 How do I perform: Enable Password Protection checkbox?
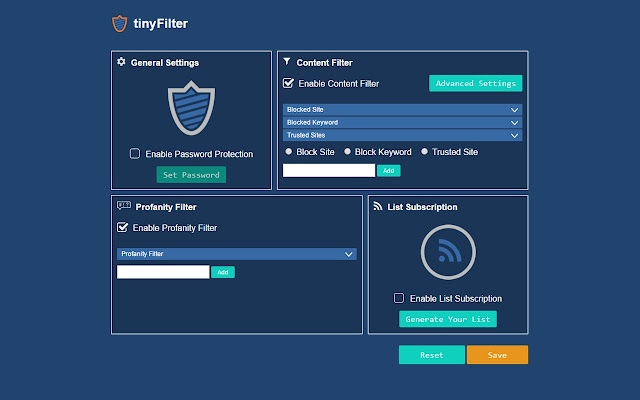[x=135, y=153]
